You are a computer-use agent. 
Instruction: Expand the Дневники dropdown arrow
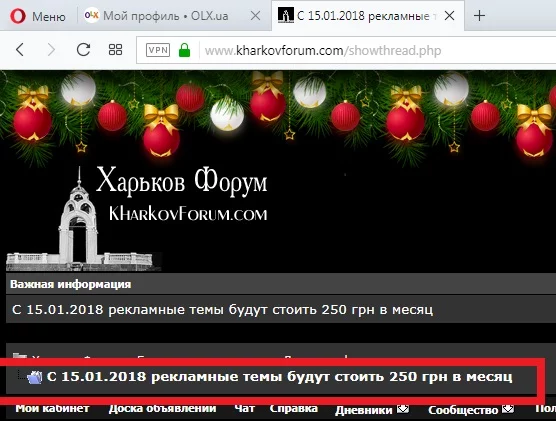[x=403, y=409]
